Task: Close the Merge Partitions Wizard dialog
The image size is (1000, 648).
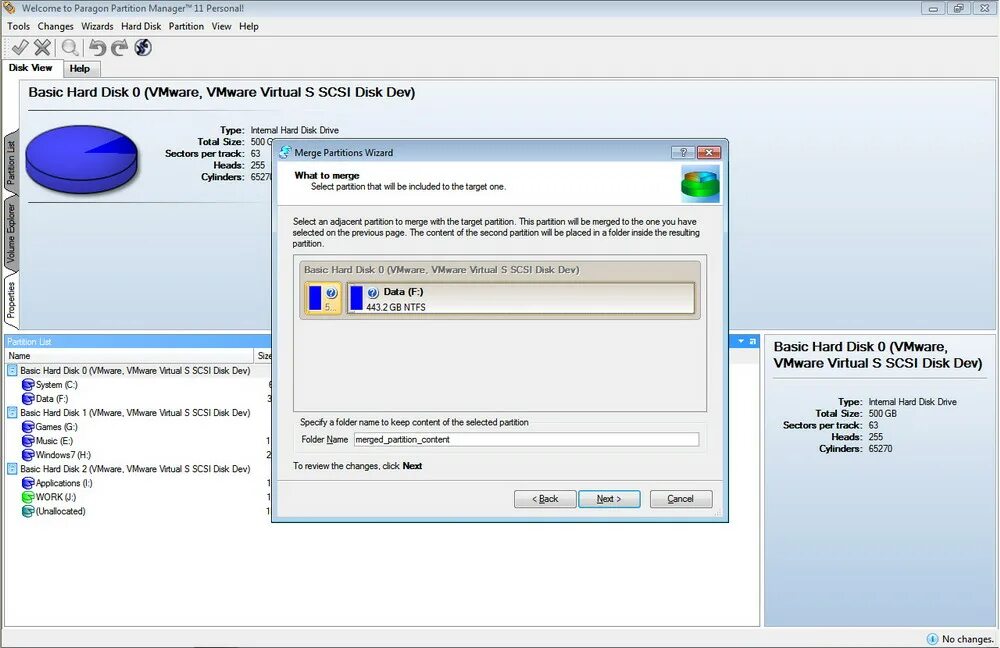Action: [x=709, y=152]
